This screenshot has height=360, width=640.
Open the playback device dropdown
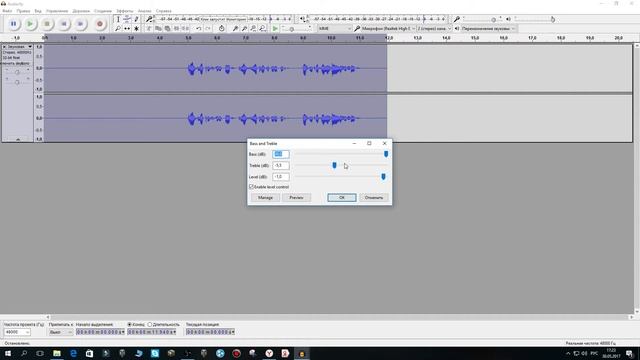[x=489, y=29]
